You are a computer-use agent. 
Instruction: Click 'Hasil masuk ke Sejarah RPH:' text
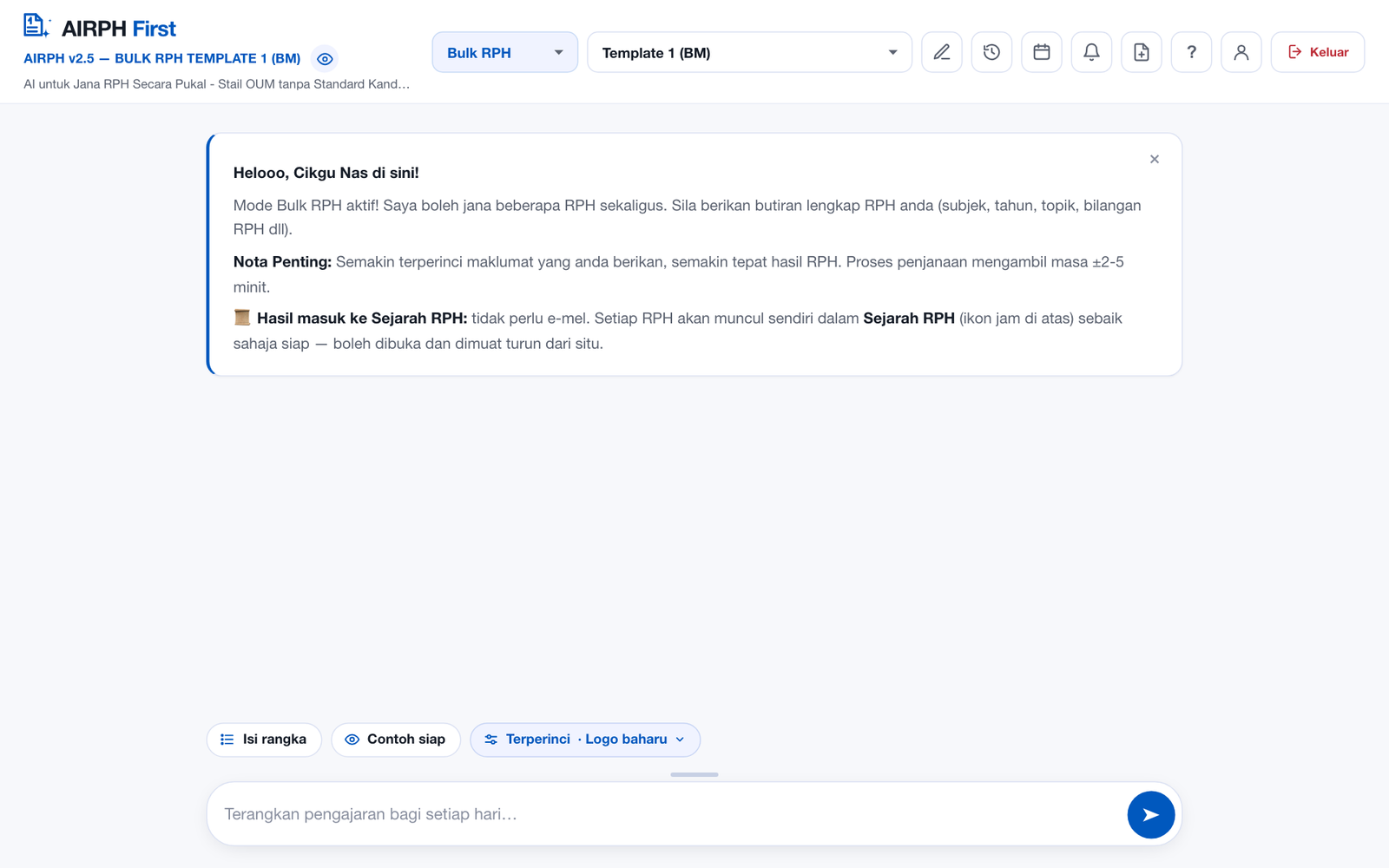pyautogui.click(x=362, y=319)
